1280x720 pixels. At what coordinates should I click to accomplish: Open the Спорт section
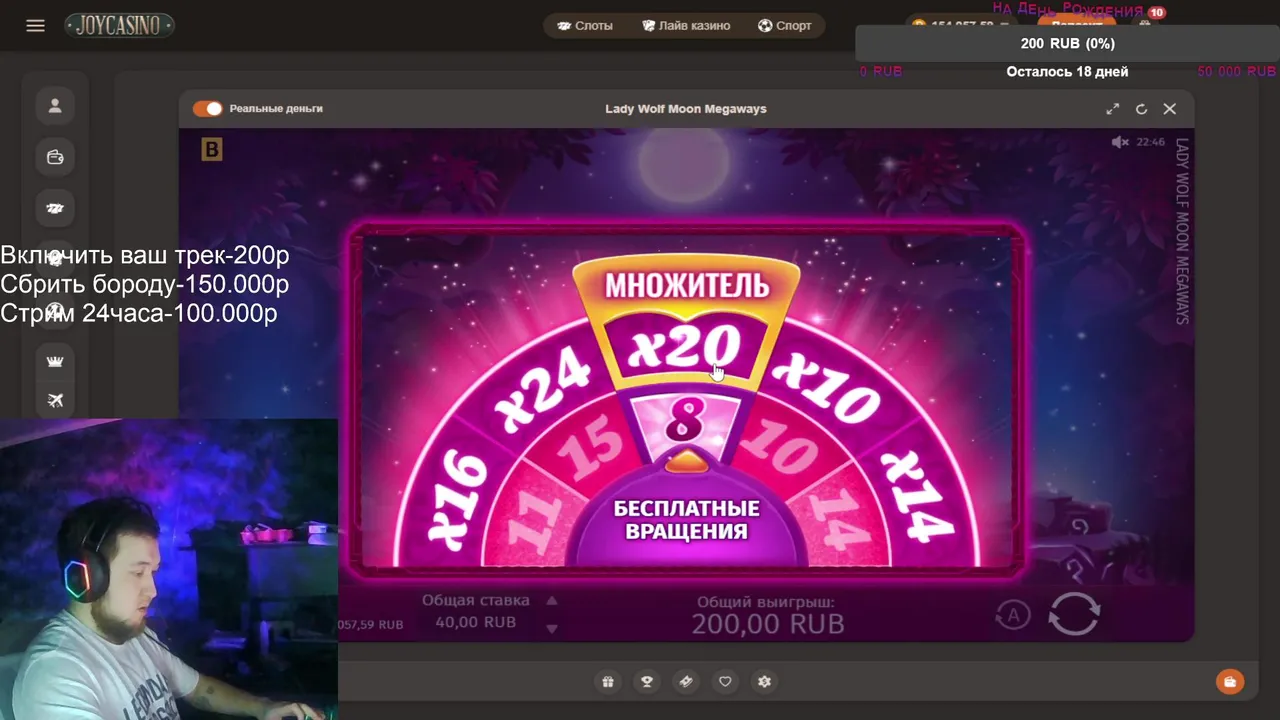click(785, 25)
